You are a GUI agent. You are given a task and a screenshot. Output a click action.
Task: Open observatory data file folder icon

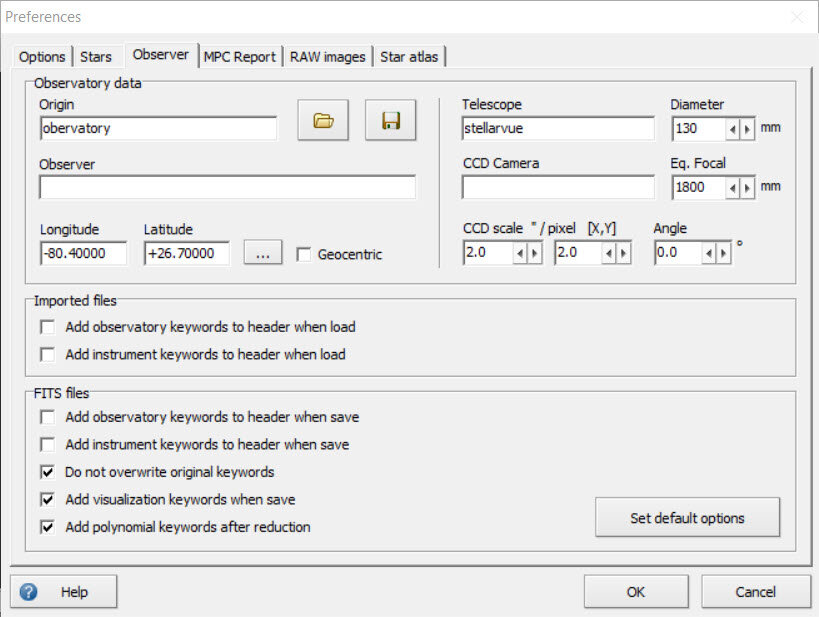pyautogui.click(x=323, y=121)
